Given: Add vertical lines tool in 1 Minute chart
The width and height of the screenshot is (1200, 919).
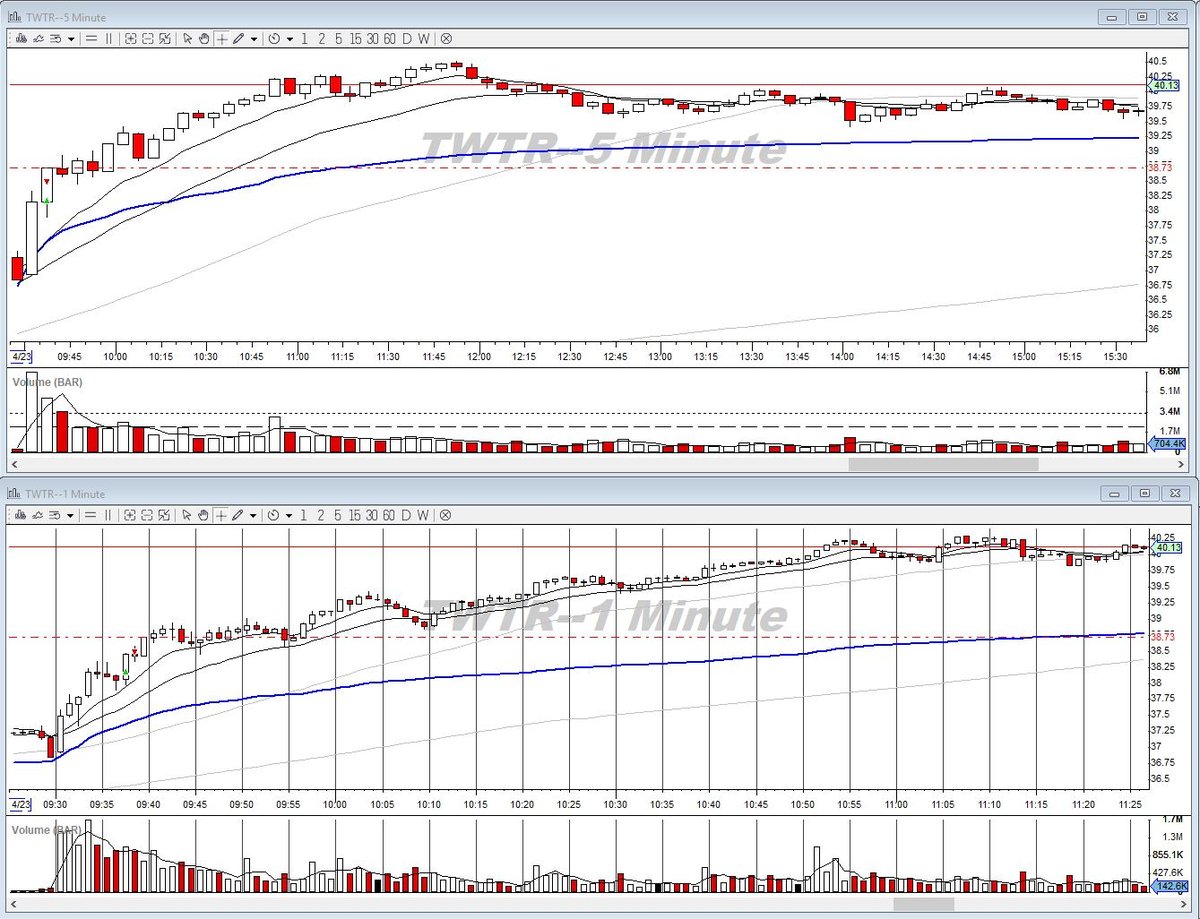Looking at the screenshot, I should click(109, 514).
